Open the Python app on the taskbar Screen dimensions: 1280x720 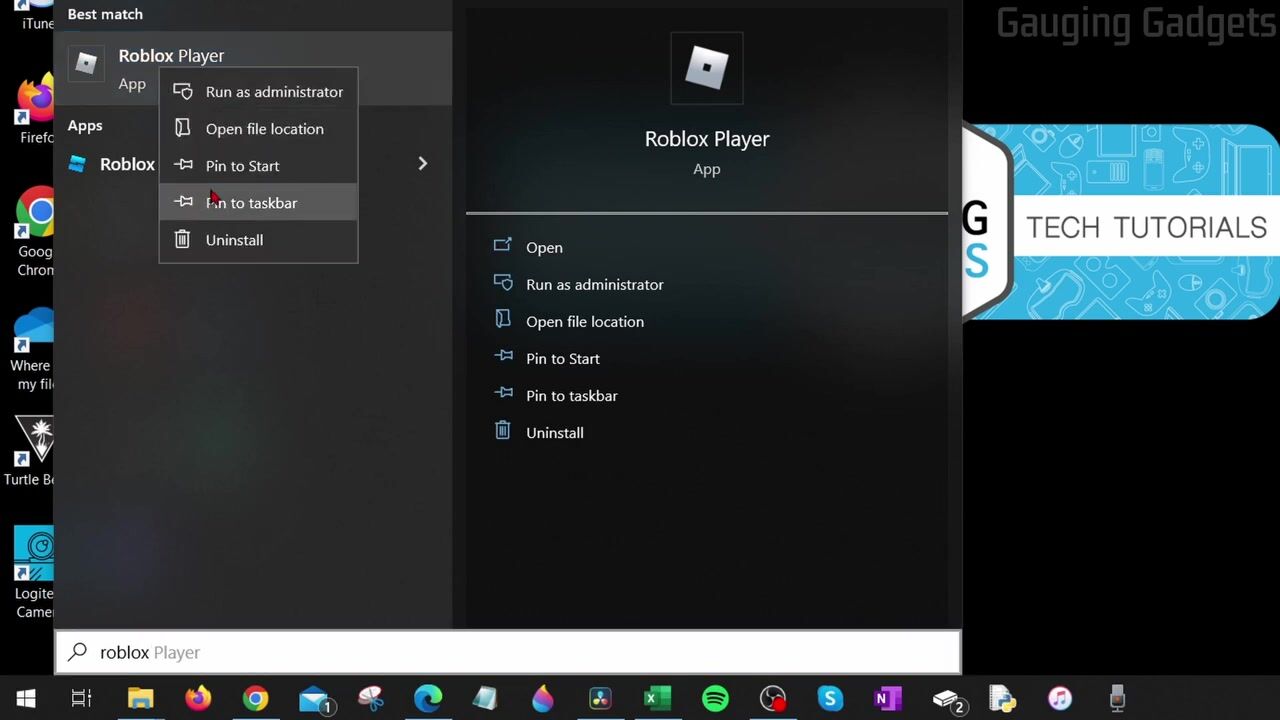coord(1003,698)
